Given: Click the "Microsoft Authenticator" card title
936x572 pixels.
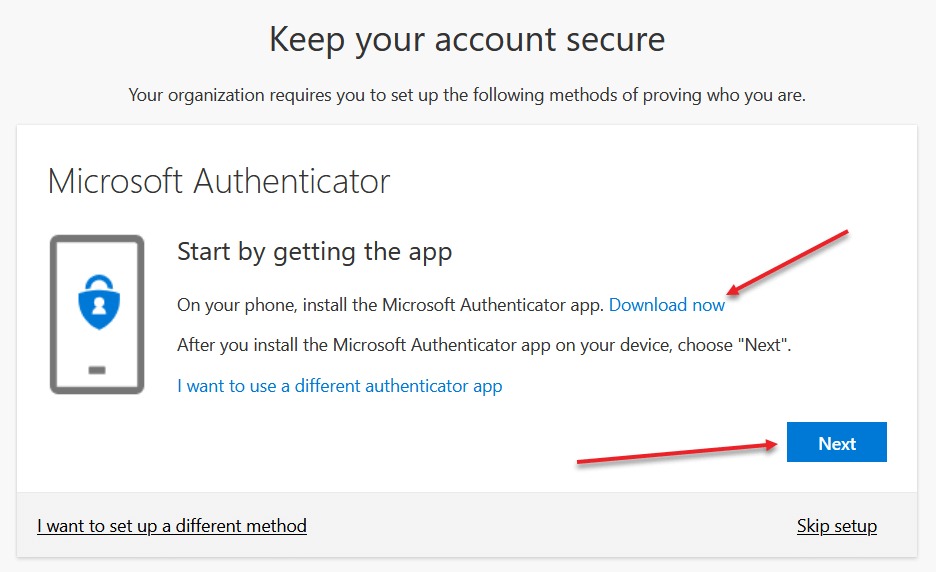Looking at the screenshot, I should [218, 182].
